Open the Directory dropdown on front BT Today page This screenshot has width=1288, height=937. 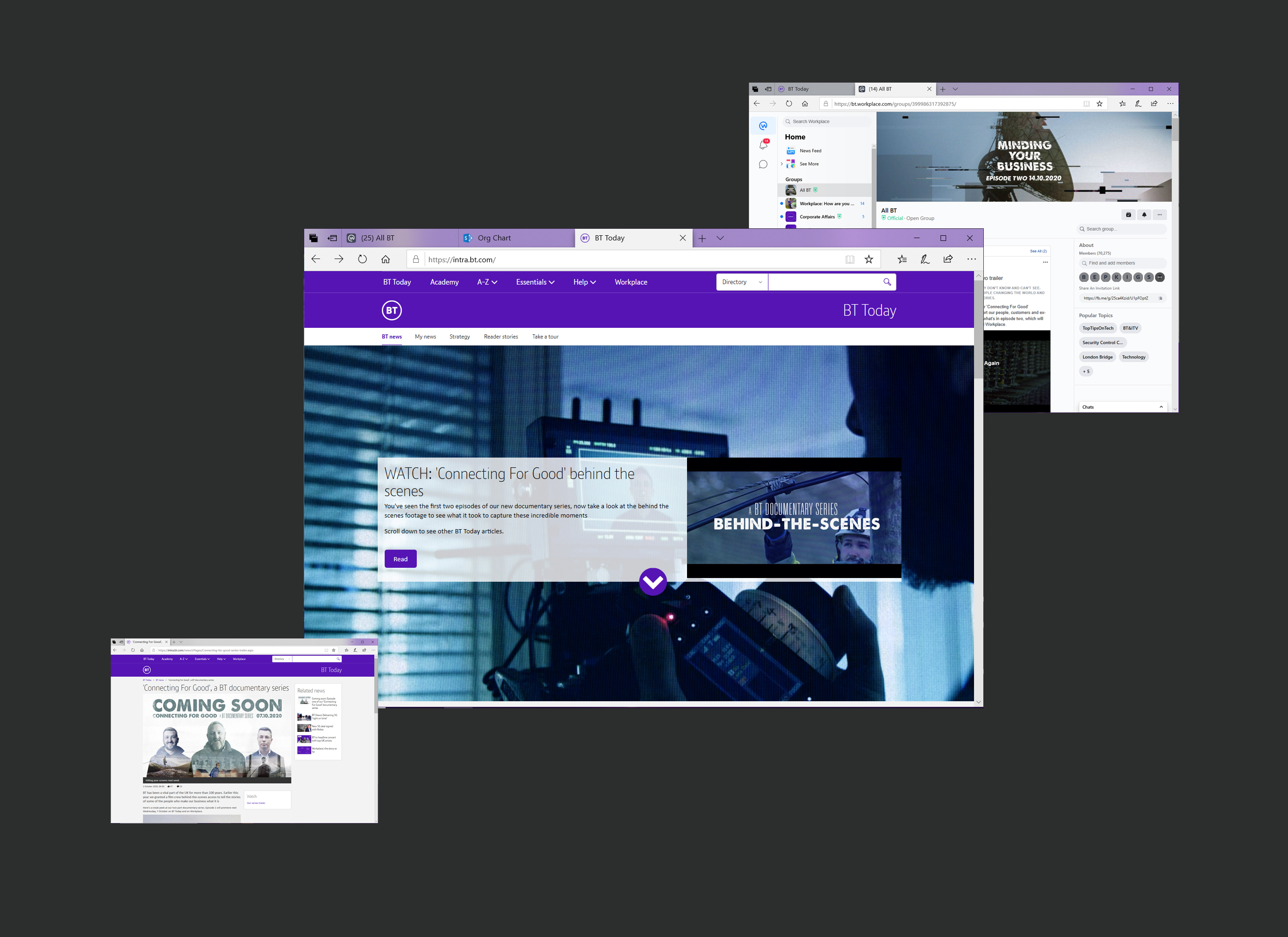coord(741,282)
